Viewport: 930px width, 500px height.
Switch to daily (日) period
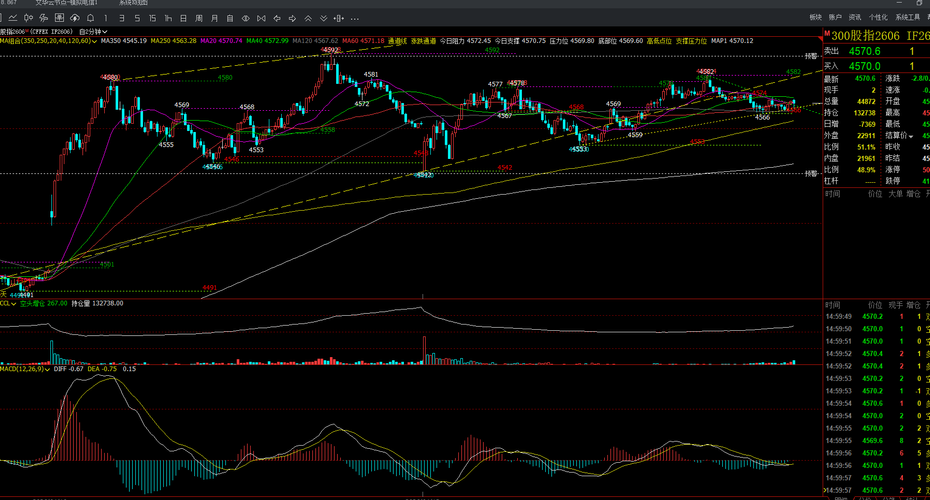click(x=183, y=18)
